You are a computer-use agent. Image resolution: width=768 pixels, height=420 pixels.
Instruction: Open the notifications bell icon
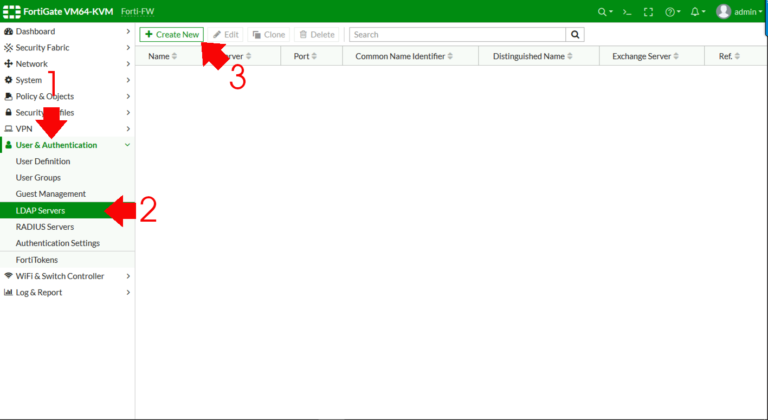pos(695,12)
